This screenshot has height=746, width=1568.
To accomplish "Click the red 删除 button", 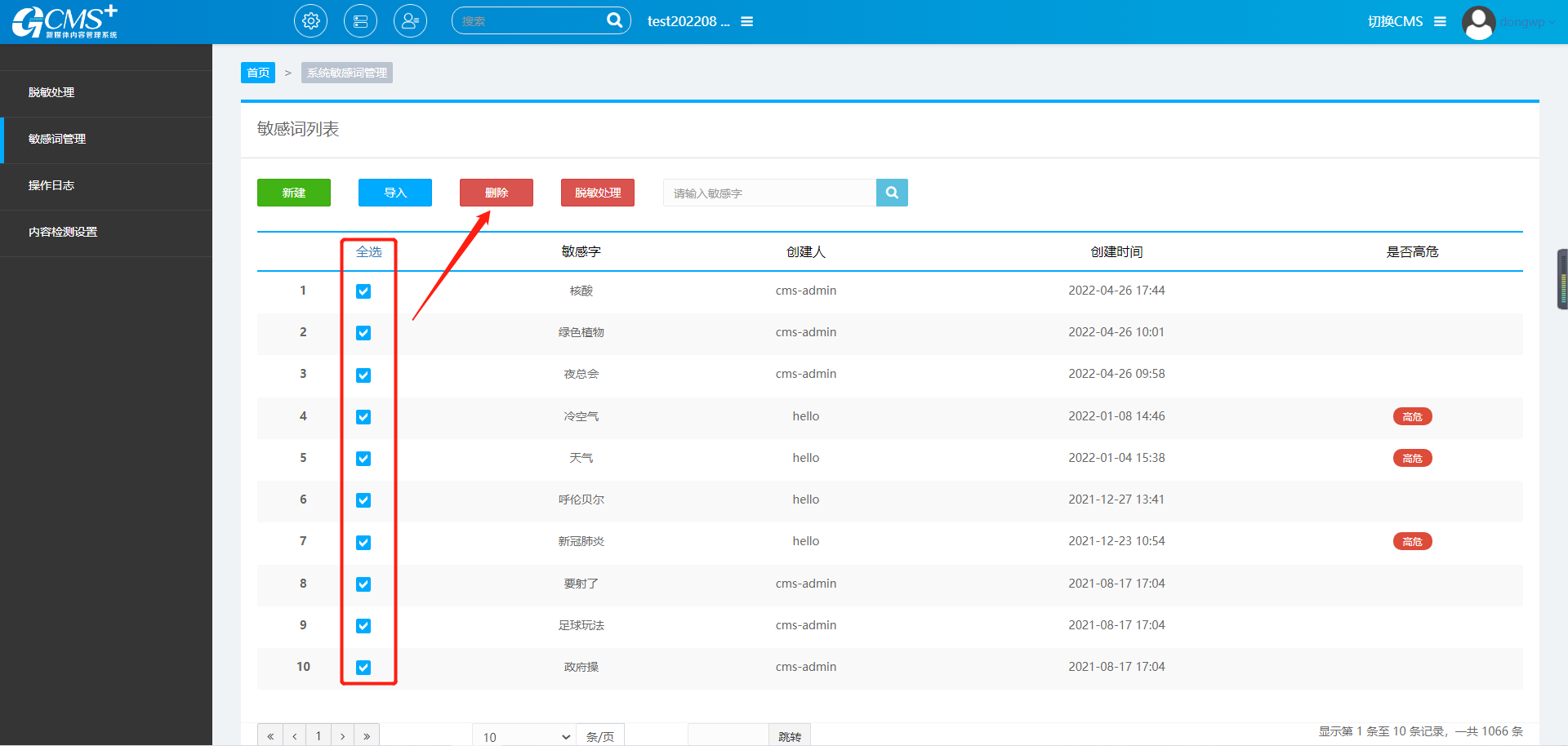I will [496, 193].
